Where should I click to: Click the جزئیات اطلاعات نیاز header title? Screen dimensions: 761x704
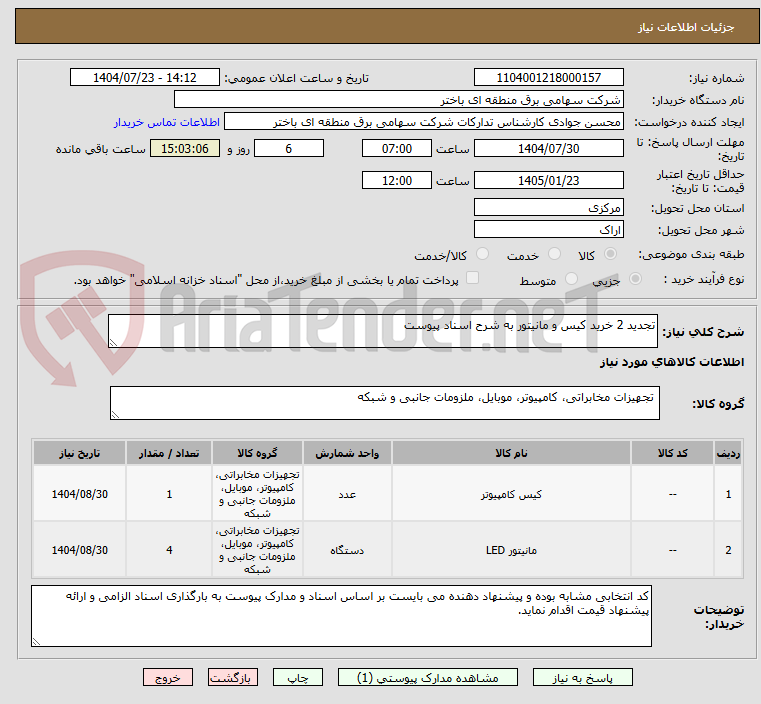(685, 27)
